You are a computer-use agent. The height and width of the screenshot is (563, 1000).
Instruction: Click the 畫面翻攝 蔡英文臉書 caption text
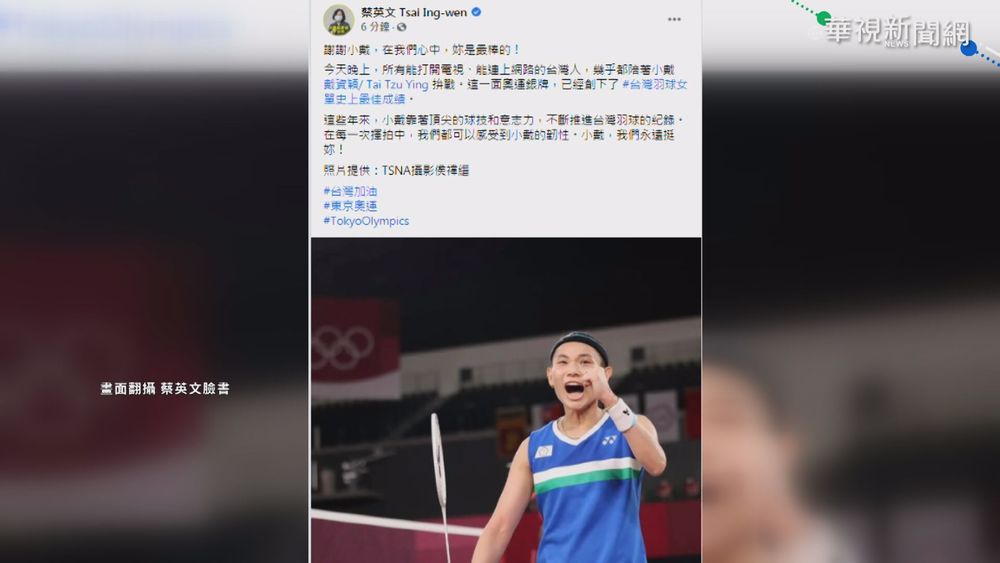[x=165, y=388]
